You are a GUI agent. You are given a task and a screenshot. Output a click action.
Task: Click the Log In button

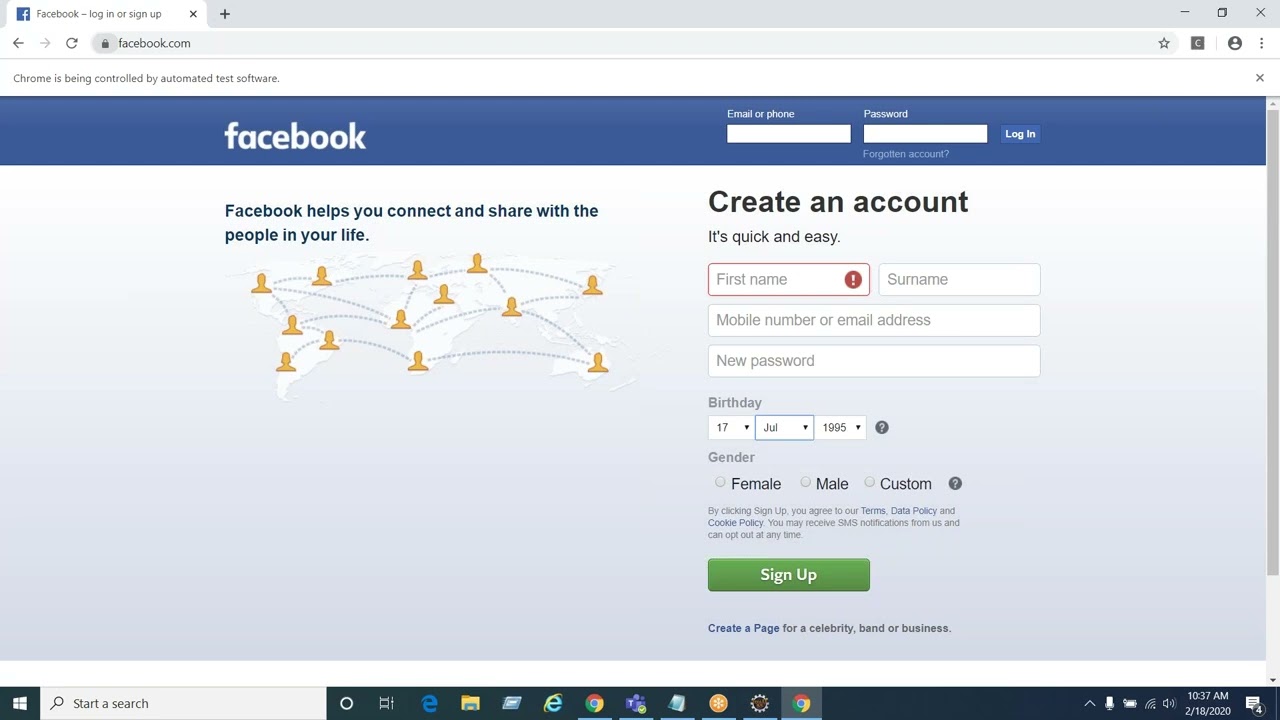pyautogui.click(x=1020, y=134)
